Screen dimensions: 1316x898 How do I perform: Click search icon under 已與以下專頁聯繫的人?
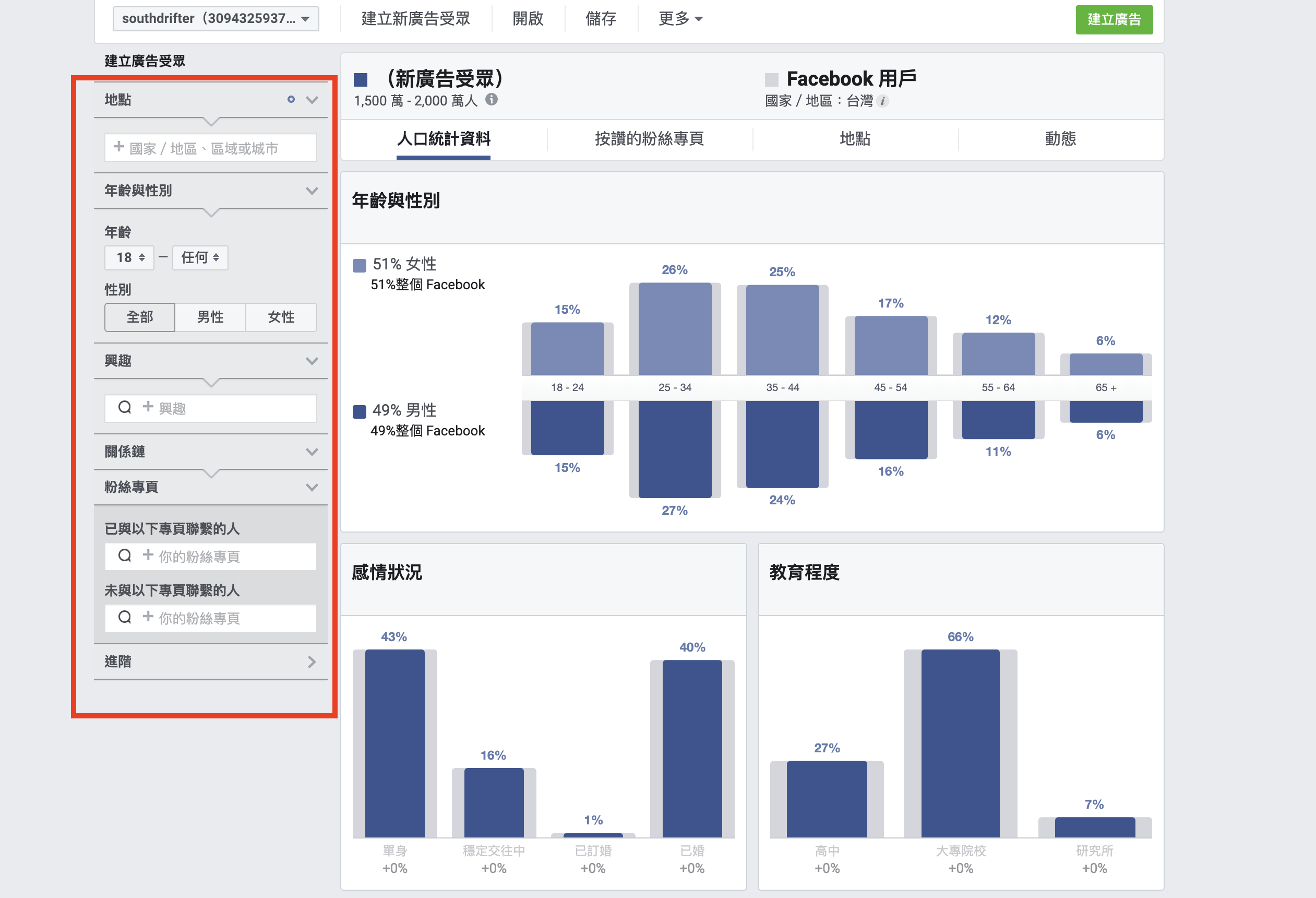pyautogui.click(x=125, y=556)
